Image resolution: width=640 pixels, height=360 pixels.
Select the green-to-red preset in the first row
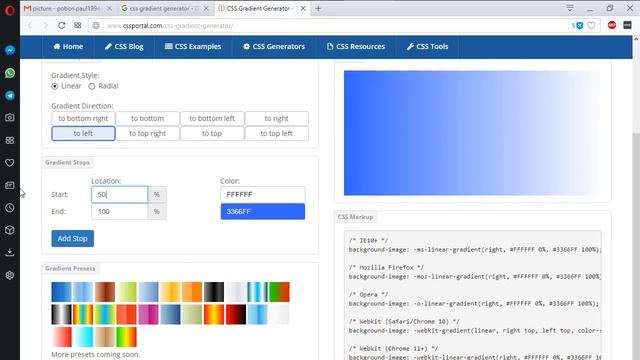click(280, 292)
